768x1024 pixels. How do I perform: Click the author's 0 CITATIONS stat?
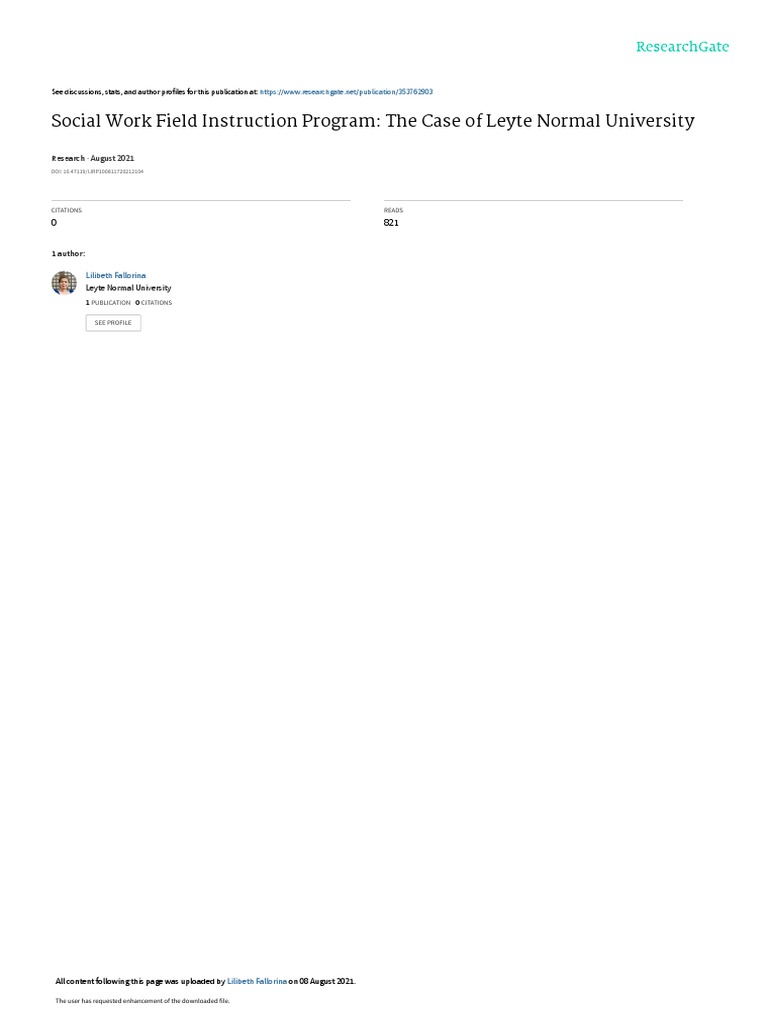click(153, 303)
